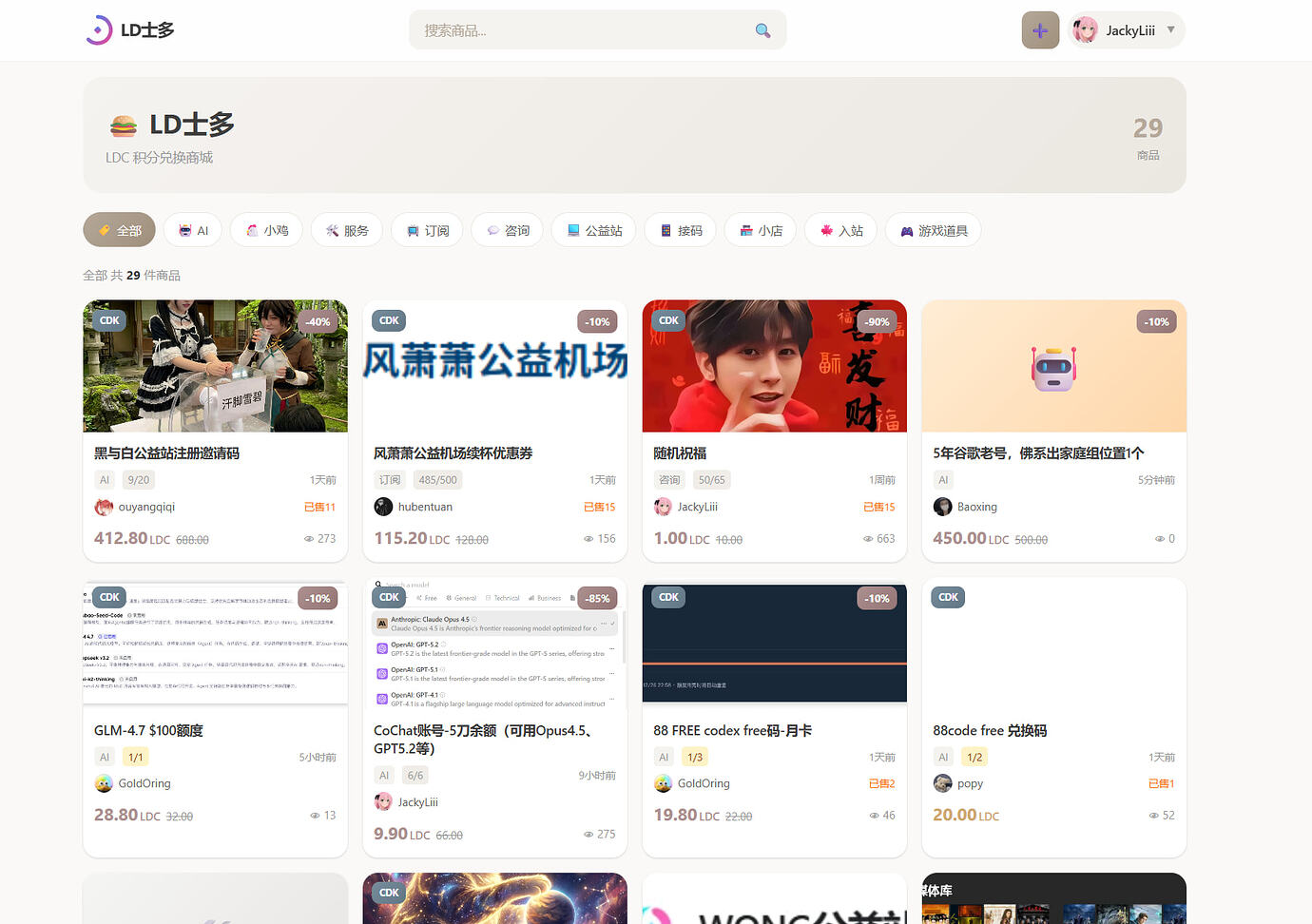The width and height of the screenshot is (1312, 924).
Task: Click the 咨询 tag on 随机祝福 card
Action: pyautogui.click(x=669, y=480)
